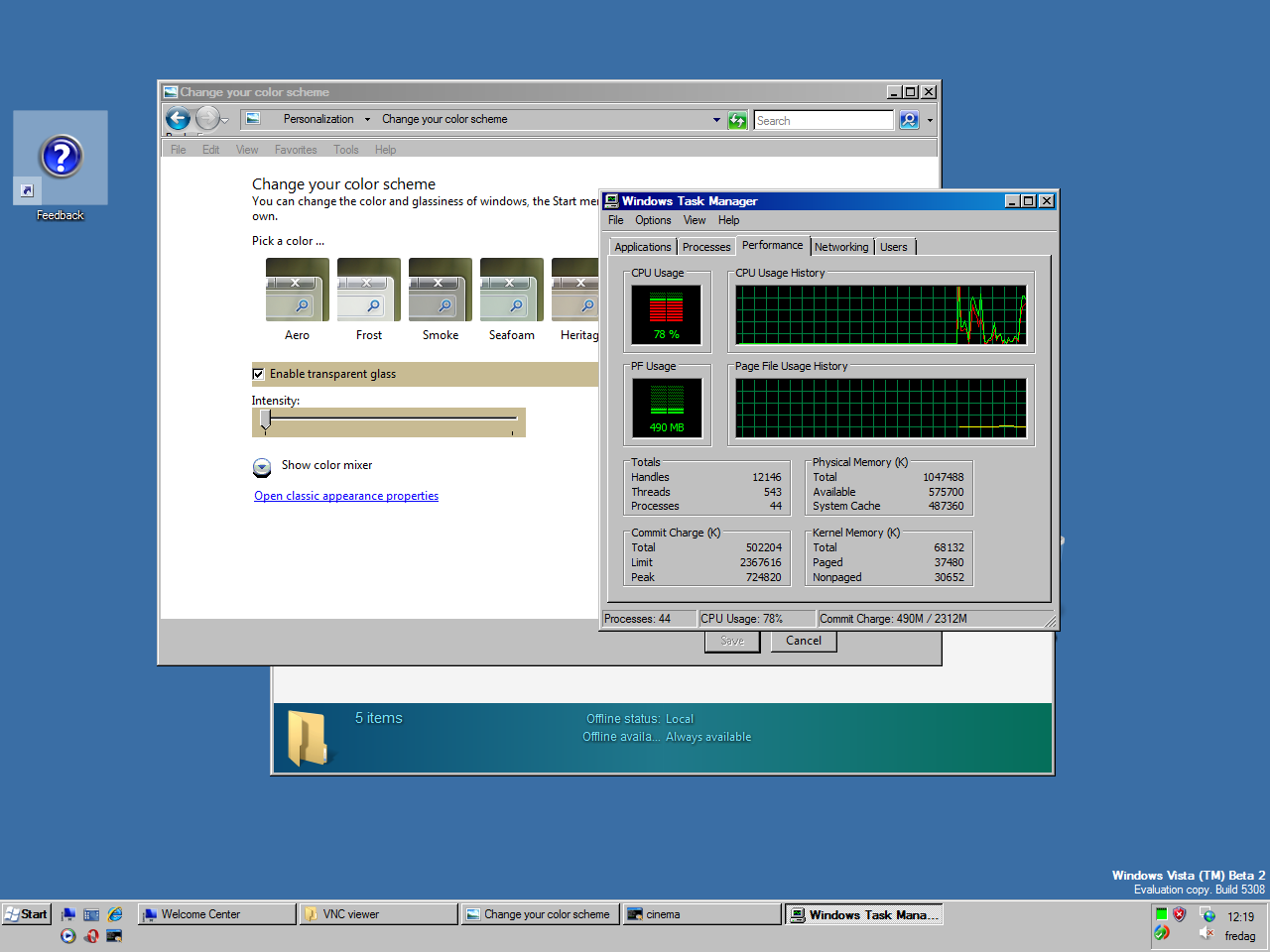Click the last quick launch console icon
The height and width of the screenshot is (952, 1270).
(115, 935)
